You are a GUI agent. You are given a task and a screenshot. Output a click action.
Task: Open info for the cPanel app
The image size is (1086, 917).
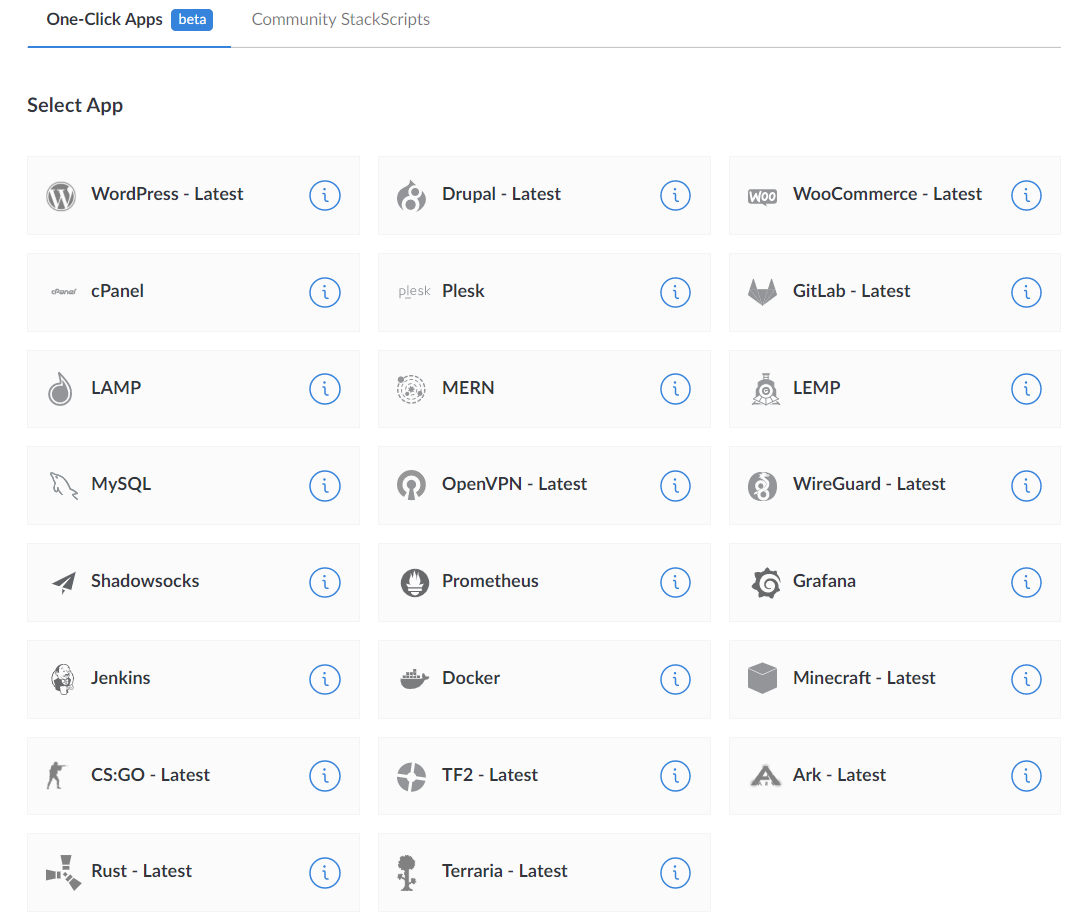pyautogui.click(x=324, y=292)
